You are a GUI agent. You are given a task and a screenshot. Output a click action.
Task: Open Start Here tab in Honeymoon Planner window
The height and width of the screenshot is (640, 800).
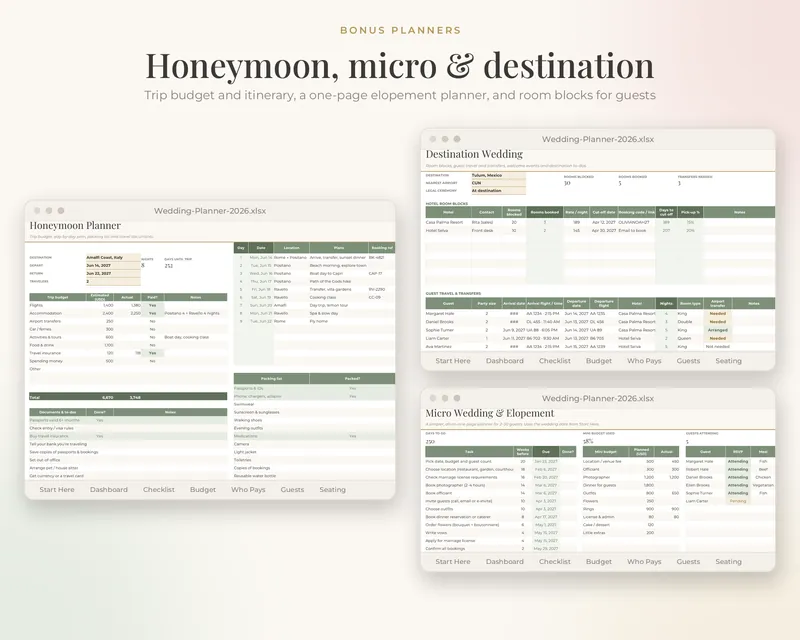click(x=57, y=489)
